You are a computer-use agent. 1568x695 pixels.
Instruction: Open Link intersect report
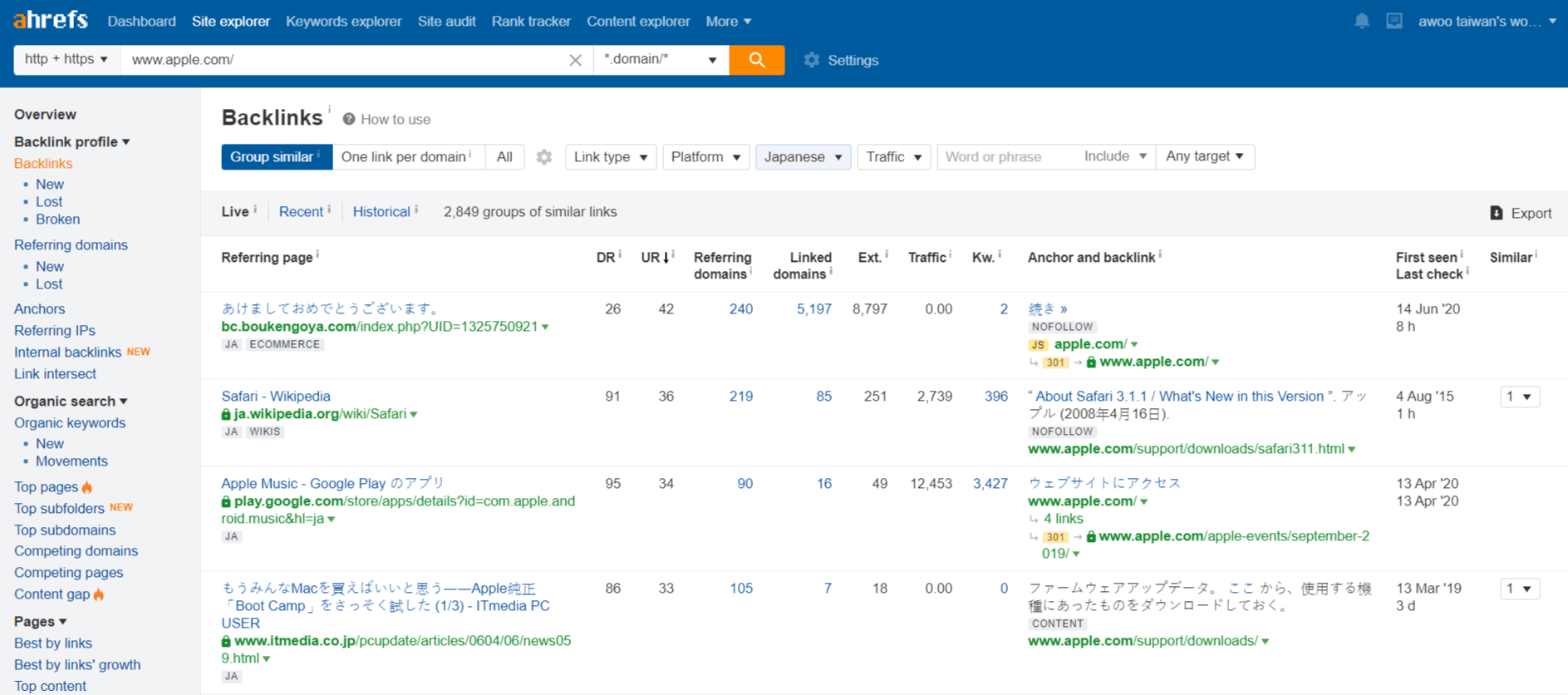pos(55,374)
